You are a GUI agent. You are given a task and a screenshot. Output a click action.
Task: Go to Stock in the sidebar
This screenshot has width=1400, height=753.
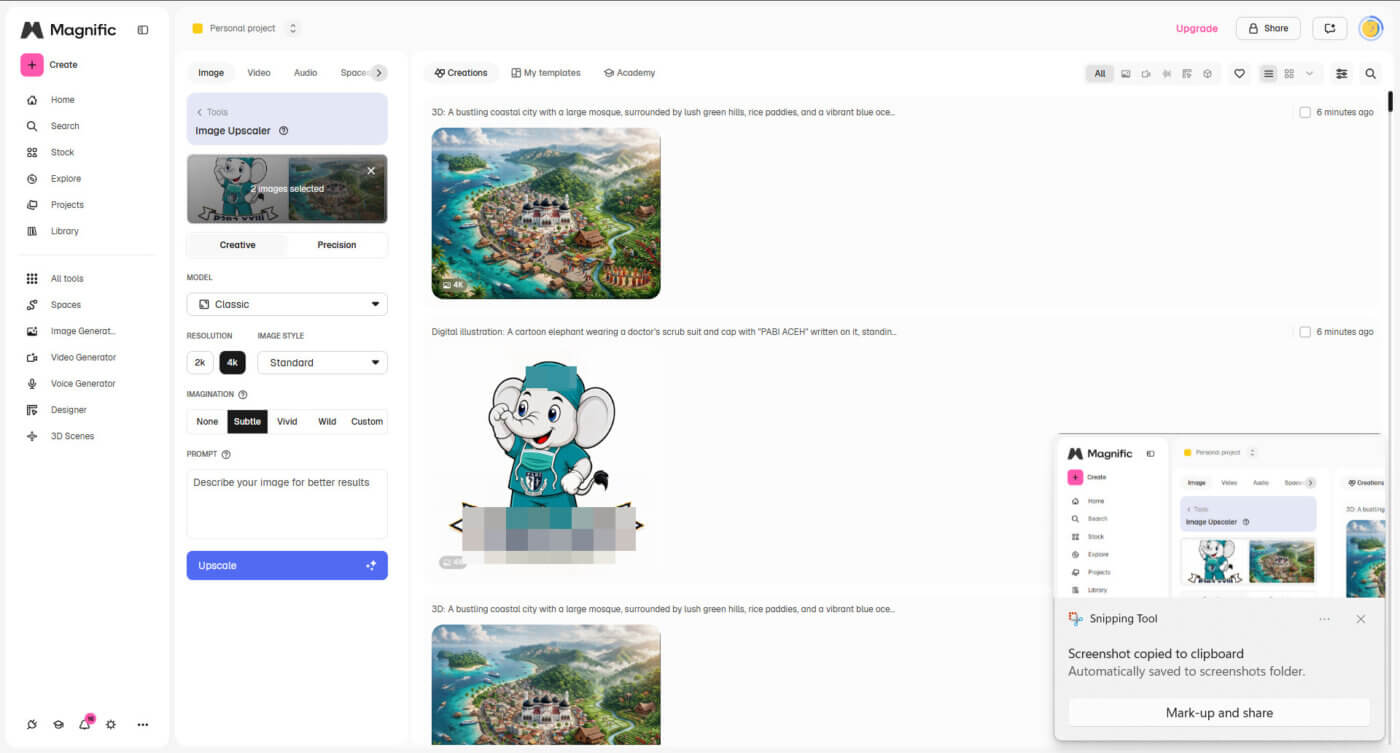pyautogui.click(x=62, y=152)
